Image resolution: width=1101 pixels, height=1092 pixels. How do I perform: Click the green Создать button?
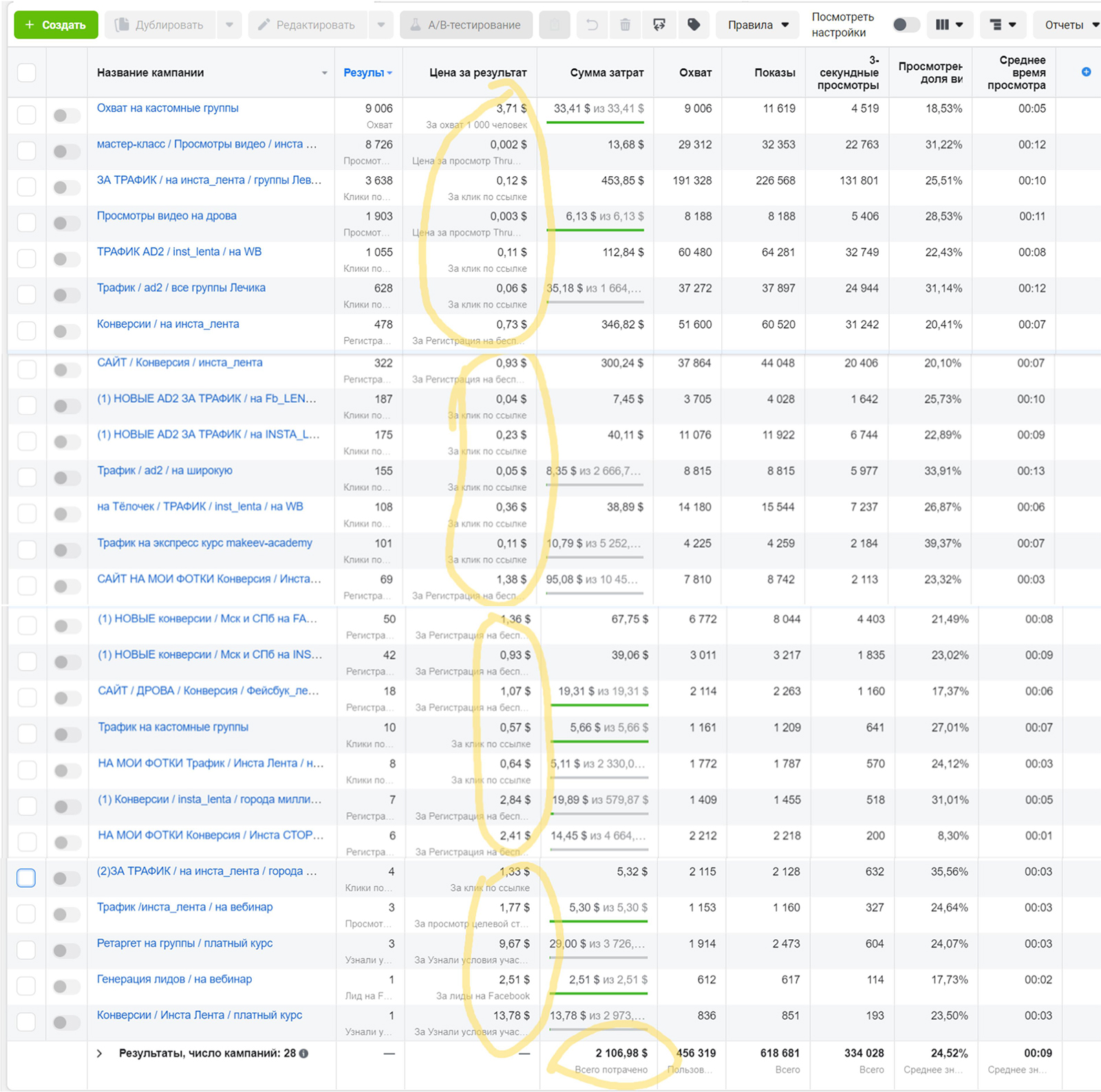[56, 25]
